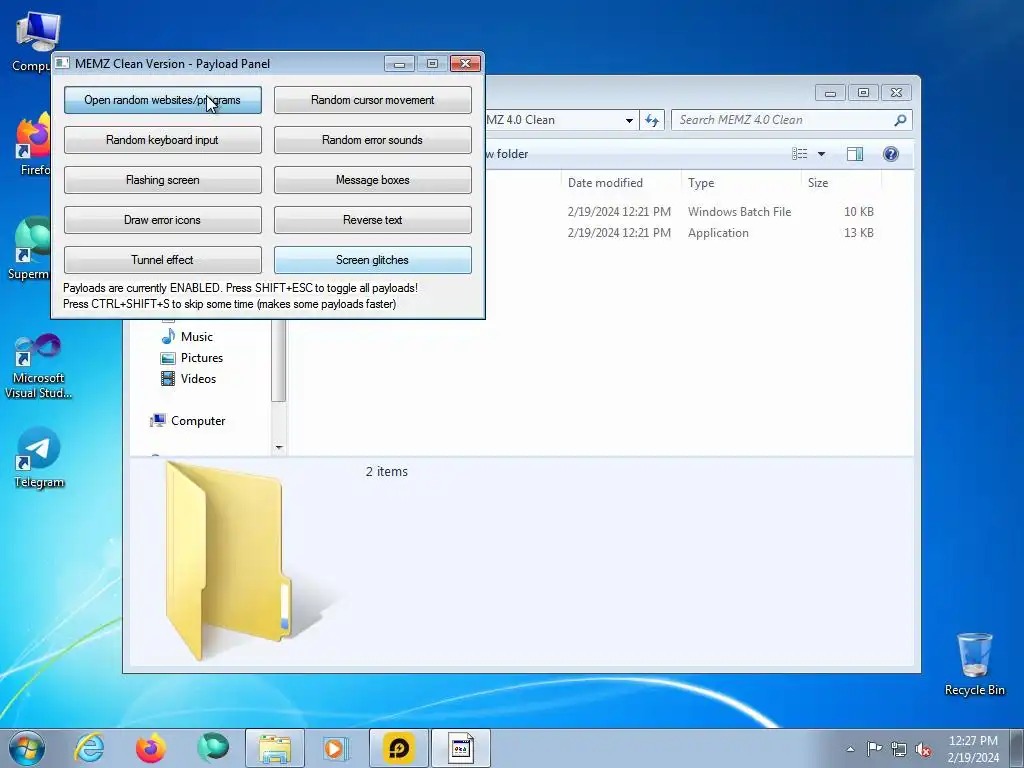Click the network tray icon

tap(899, 749)
